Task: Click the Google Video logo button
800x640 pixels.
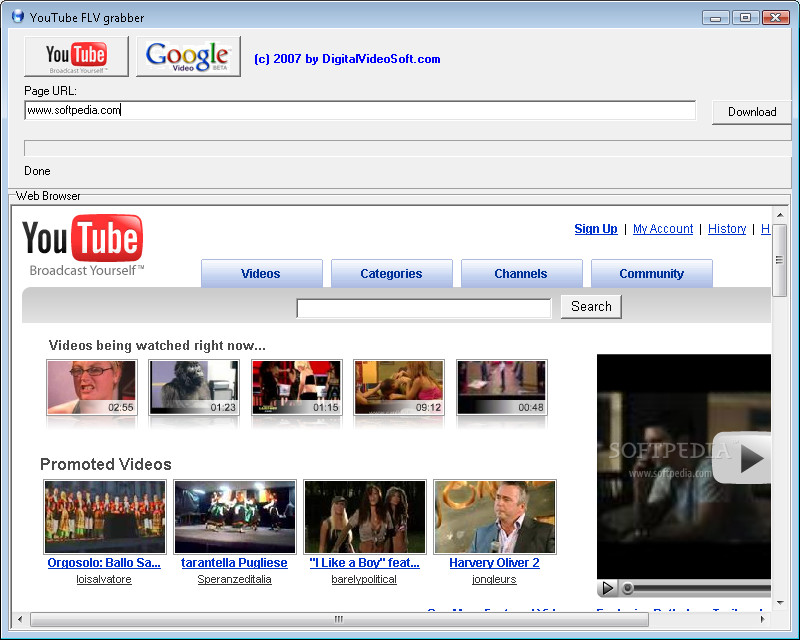Action: (x=188, y=57)
